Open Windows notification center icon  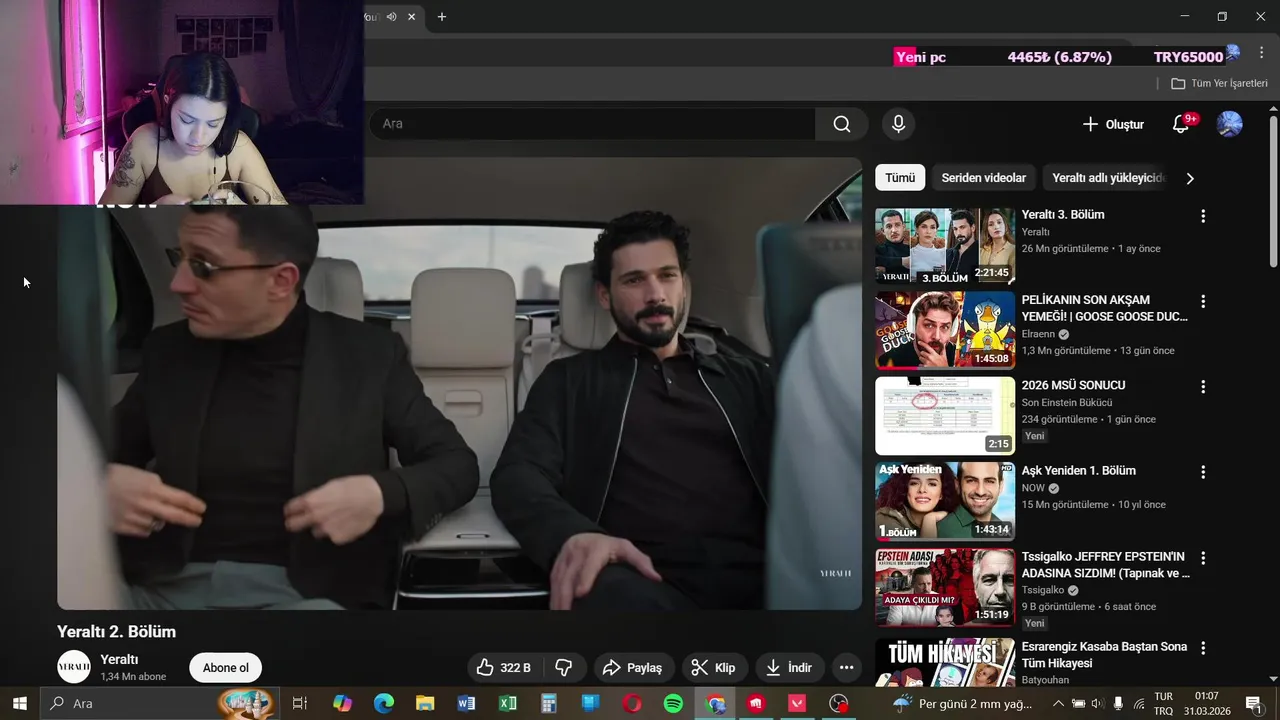click(x=1253, y=703)
